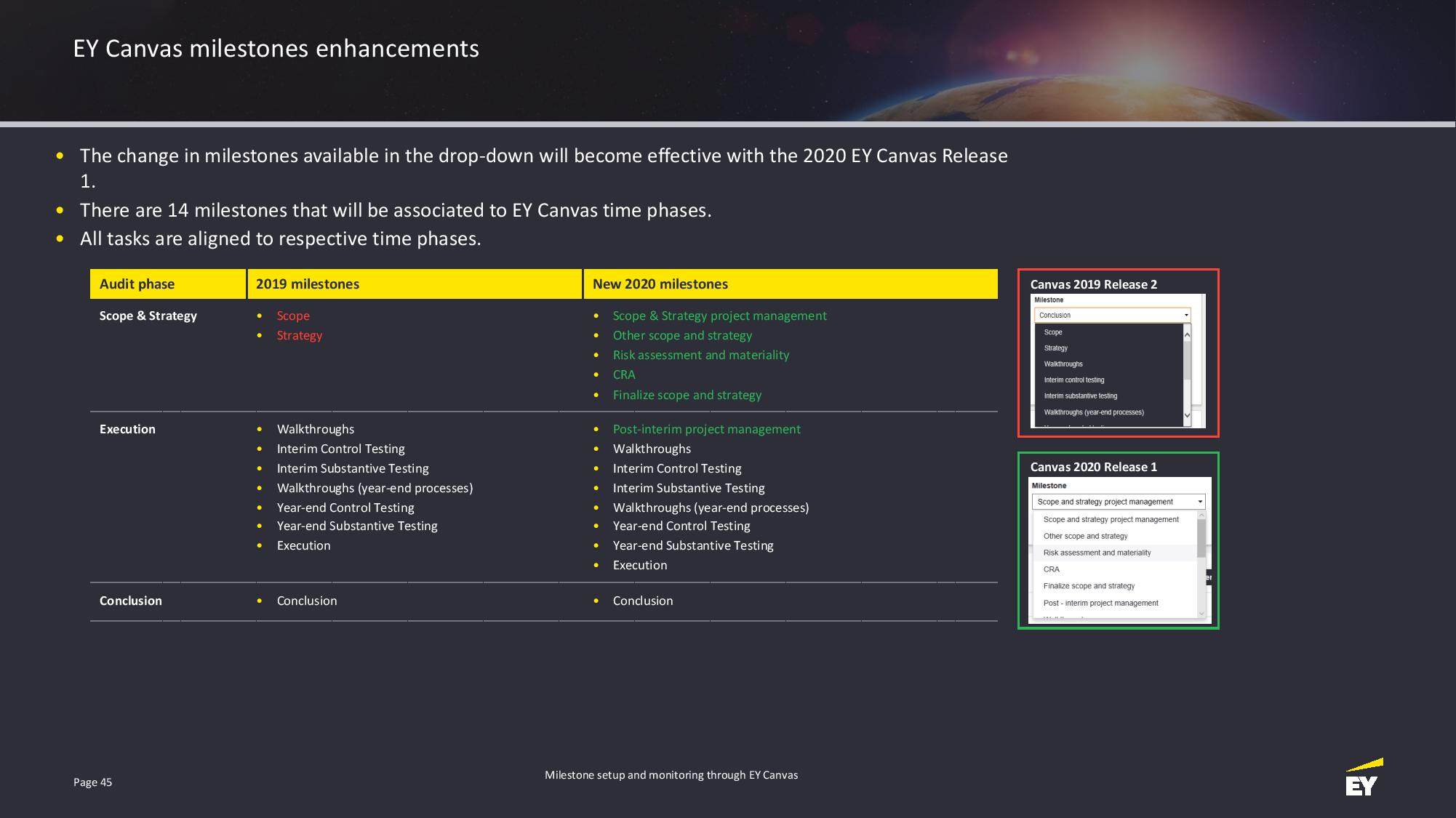The height and width of the screenshot is (818, 1456).
Task: Click the Canvas 2020 Release 1 heading
Action: (x=1093, y=467)
